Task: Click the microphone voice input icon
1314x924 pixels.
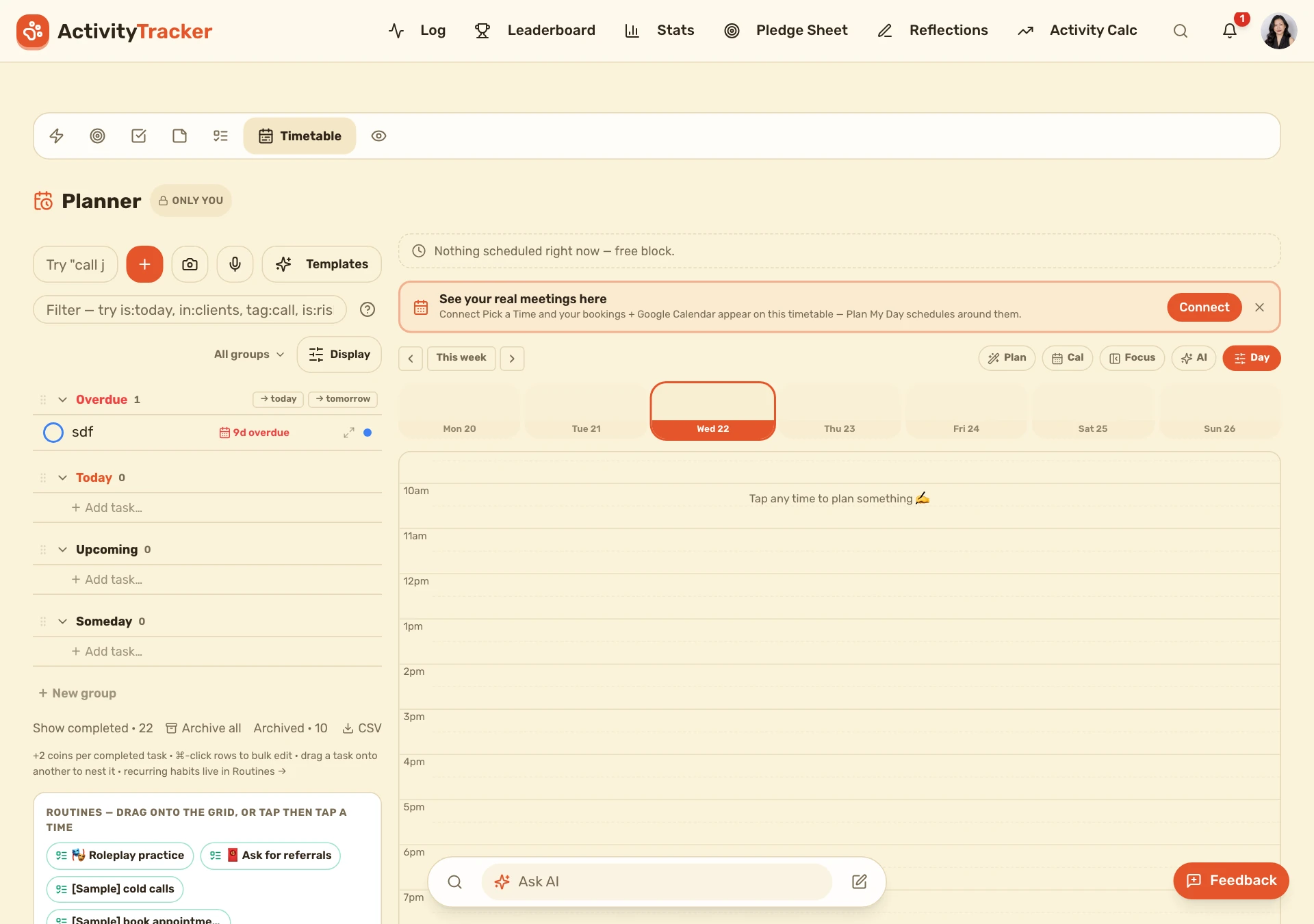Action: click(235, 264)
